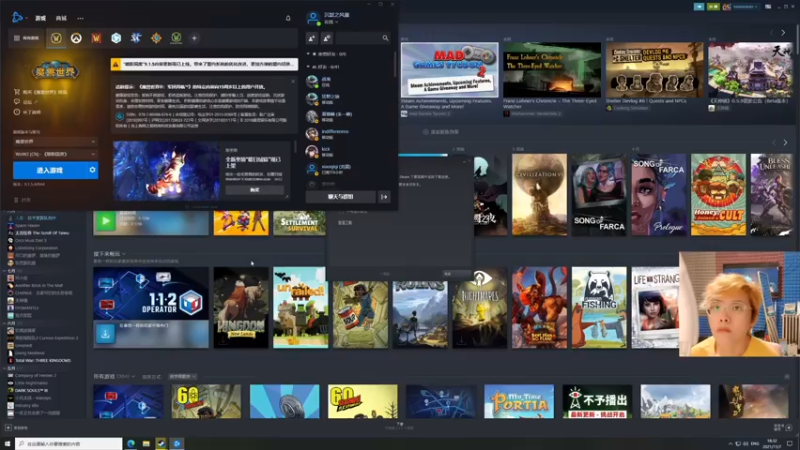Open Kingdom New Lands game cover
Screen dimensions: 800x450
(x=241, y=307)
